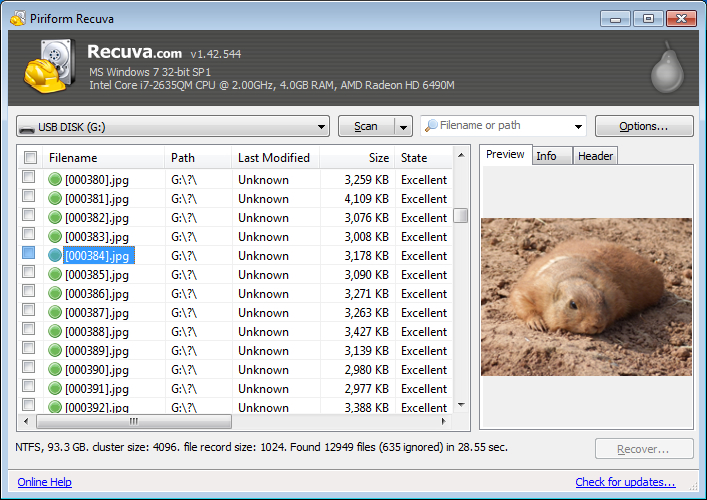Switch to the Header tab
The image size is (707, 500).
click(x=595, y=156)
